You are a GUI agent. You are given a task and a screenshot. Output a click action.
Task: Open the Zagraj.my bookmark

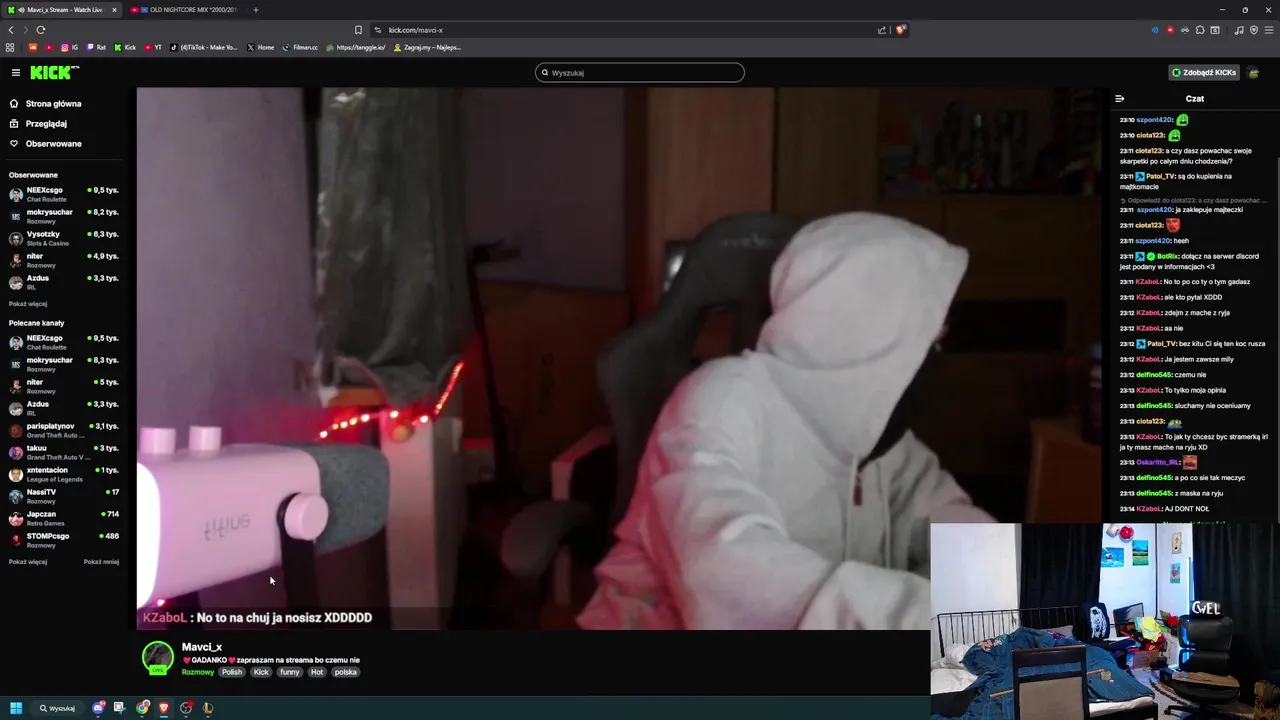tap(427, 47)
